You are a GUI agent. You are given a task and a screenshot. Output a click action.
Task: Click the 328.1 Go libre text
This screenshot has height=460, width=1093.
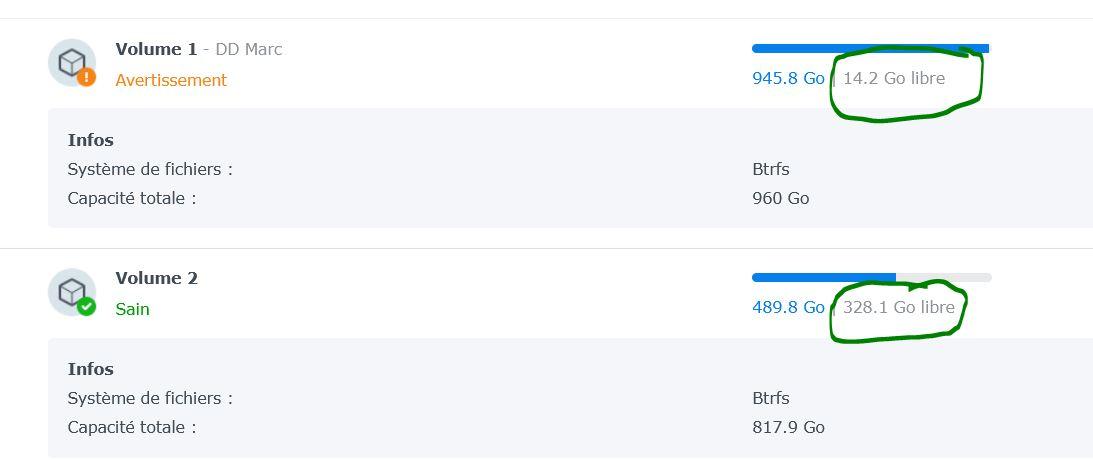(899, 307)
